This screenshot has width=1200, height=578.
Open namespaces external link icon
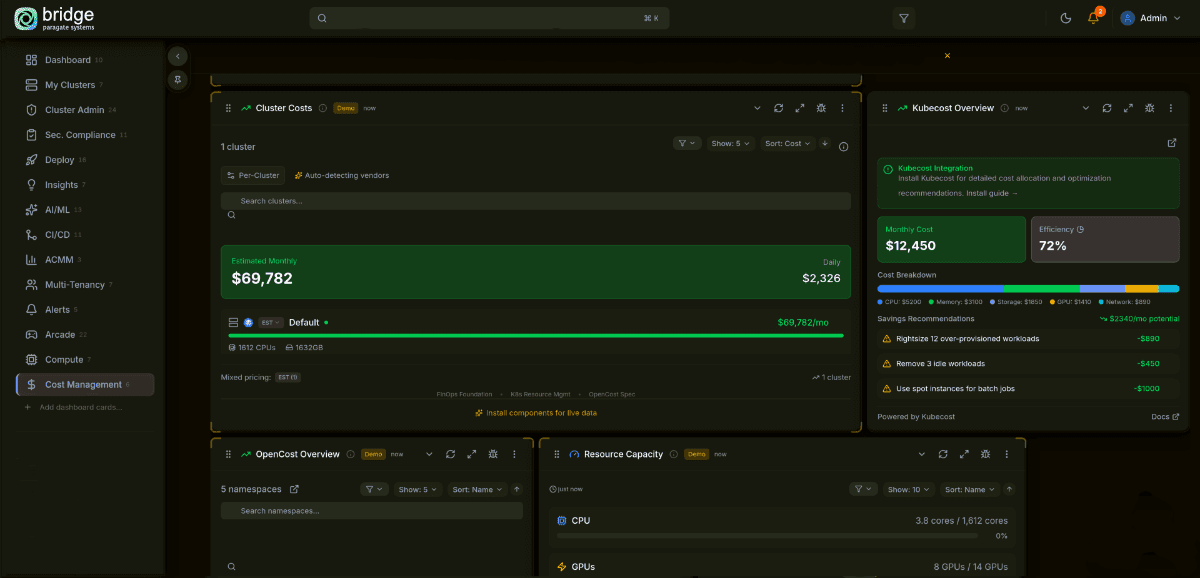pos(294,490)
